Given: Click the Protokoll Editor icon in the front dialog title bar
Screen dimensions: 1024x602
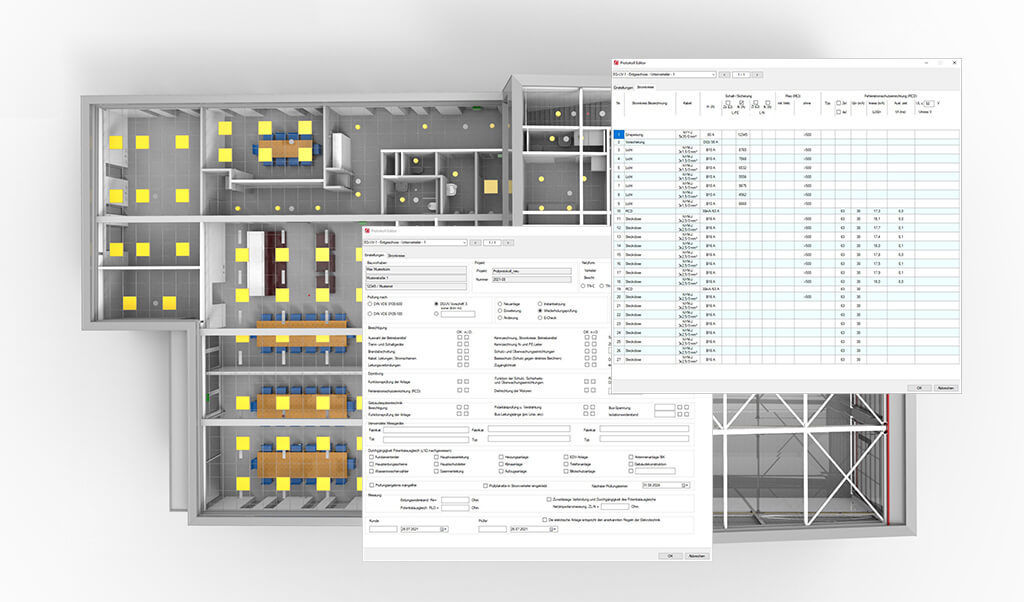Looking at the screenshot, I should click(x=368, y=231).
